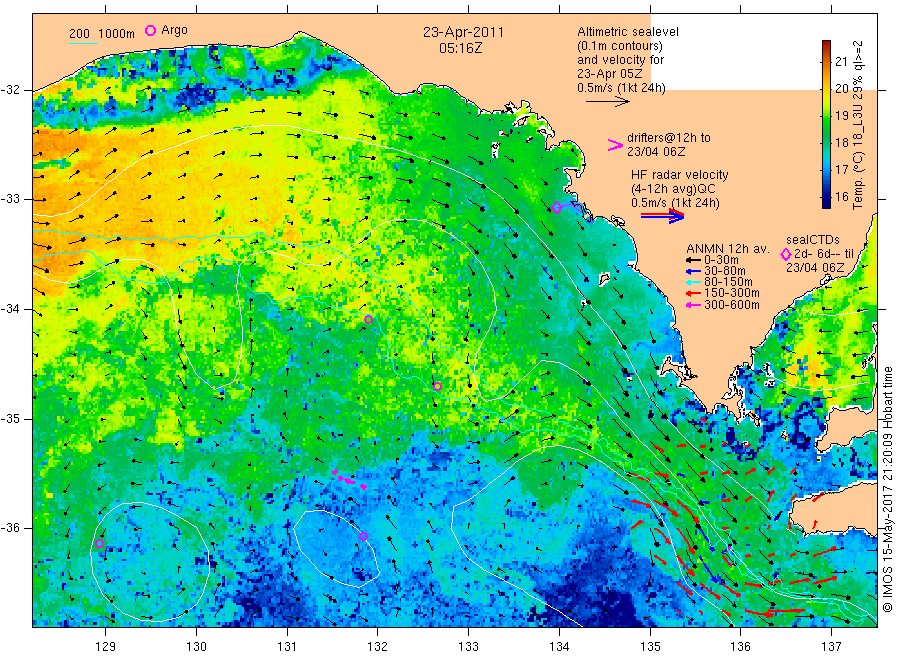Click the Argo float marker near 129°E, 36°S
Viewport: 900px width, 660px height.
(x=99, y=543)
